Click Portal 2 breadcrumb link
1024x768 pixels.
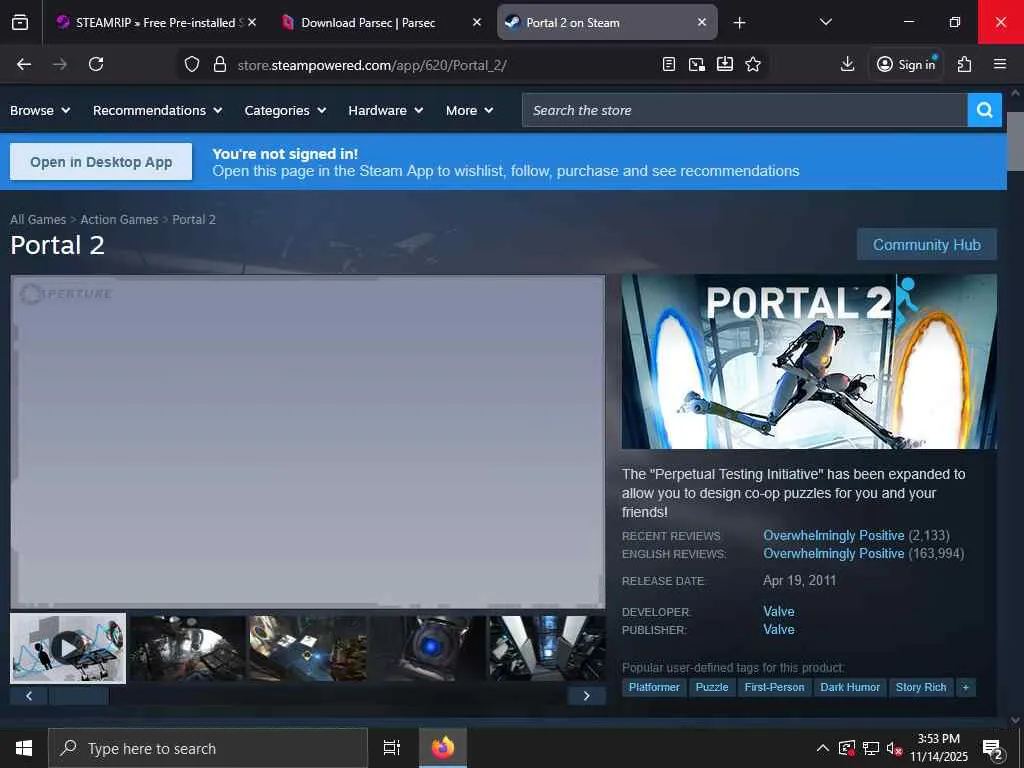point(194,219)
